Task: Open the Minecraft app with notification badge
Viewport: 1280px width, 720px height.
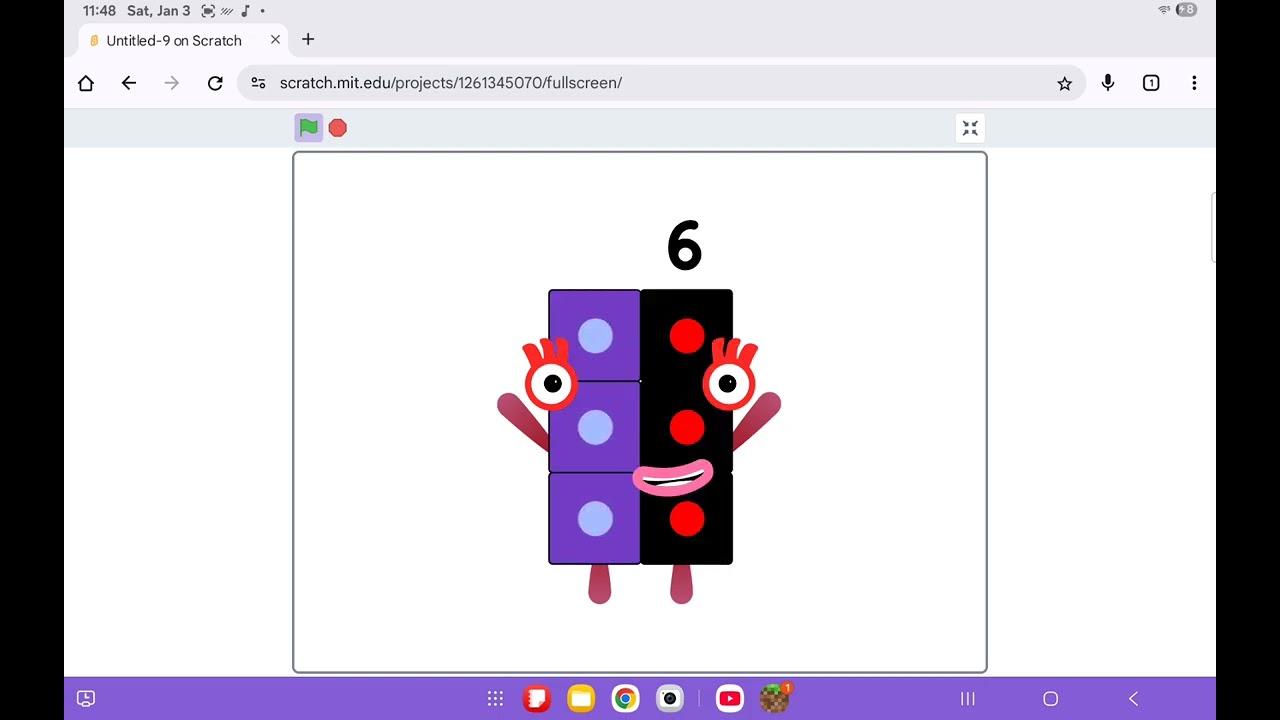Action: click(x=775, y=698)
